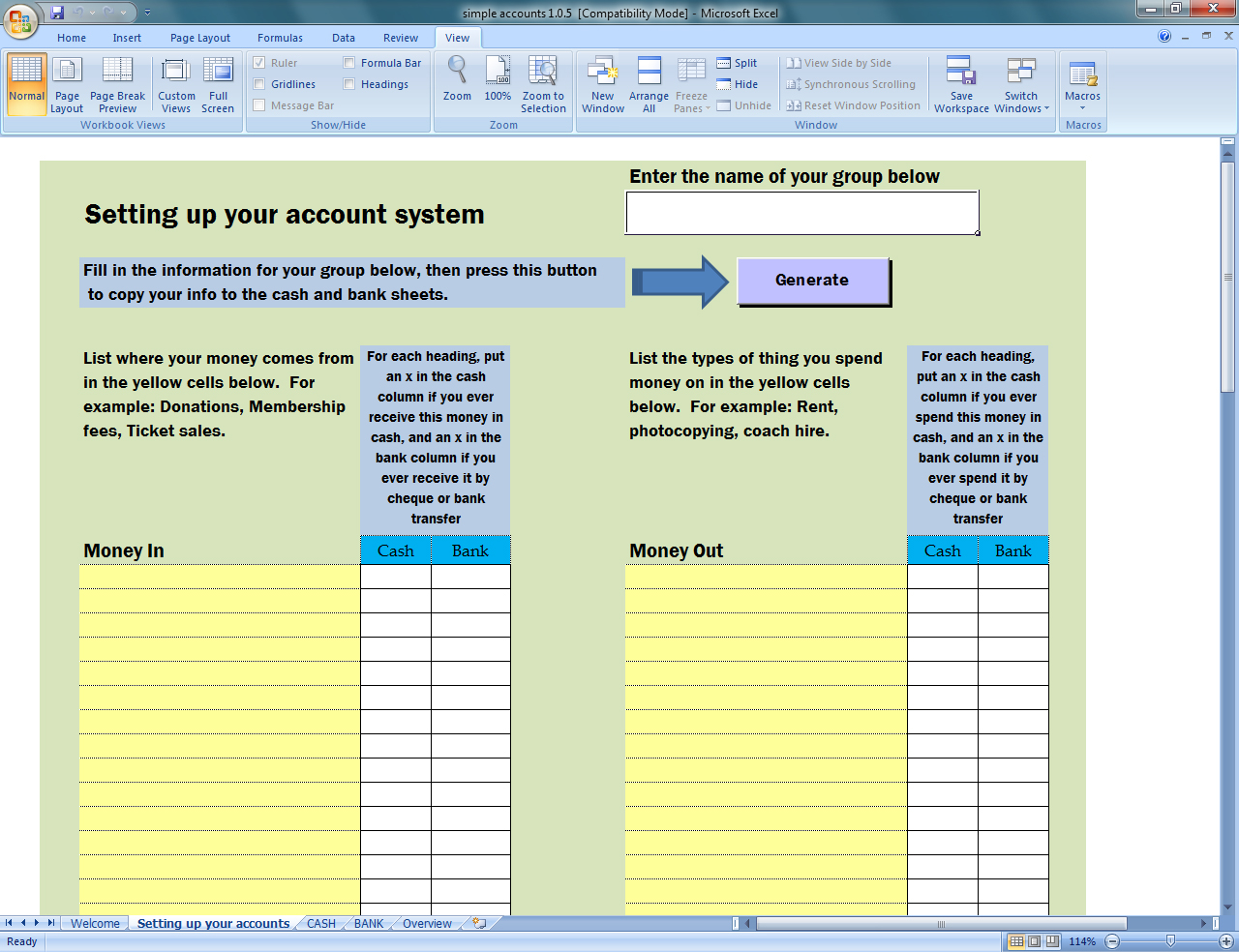Select Normal view icon in status bar
The width and height of the screenshot is (1239, 952).
1016,941
